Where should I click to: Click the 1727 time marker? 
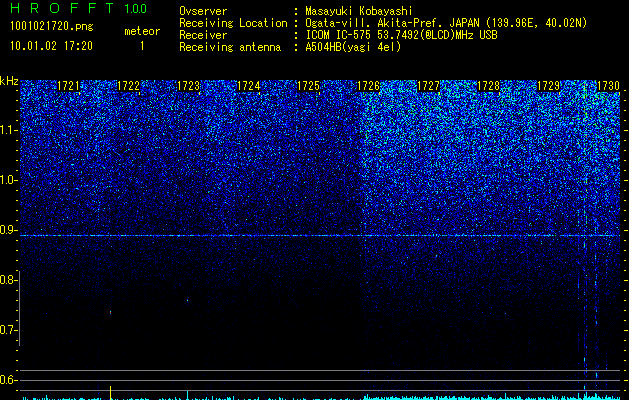tap(428, 86)
